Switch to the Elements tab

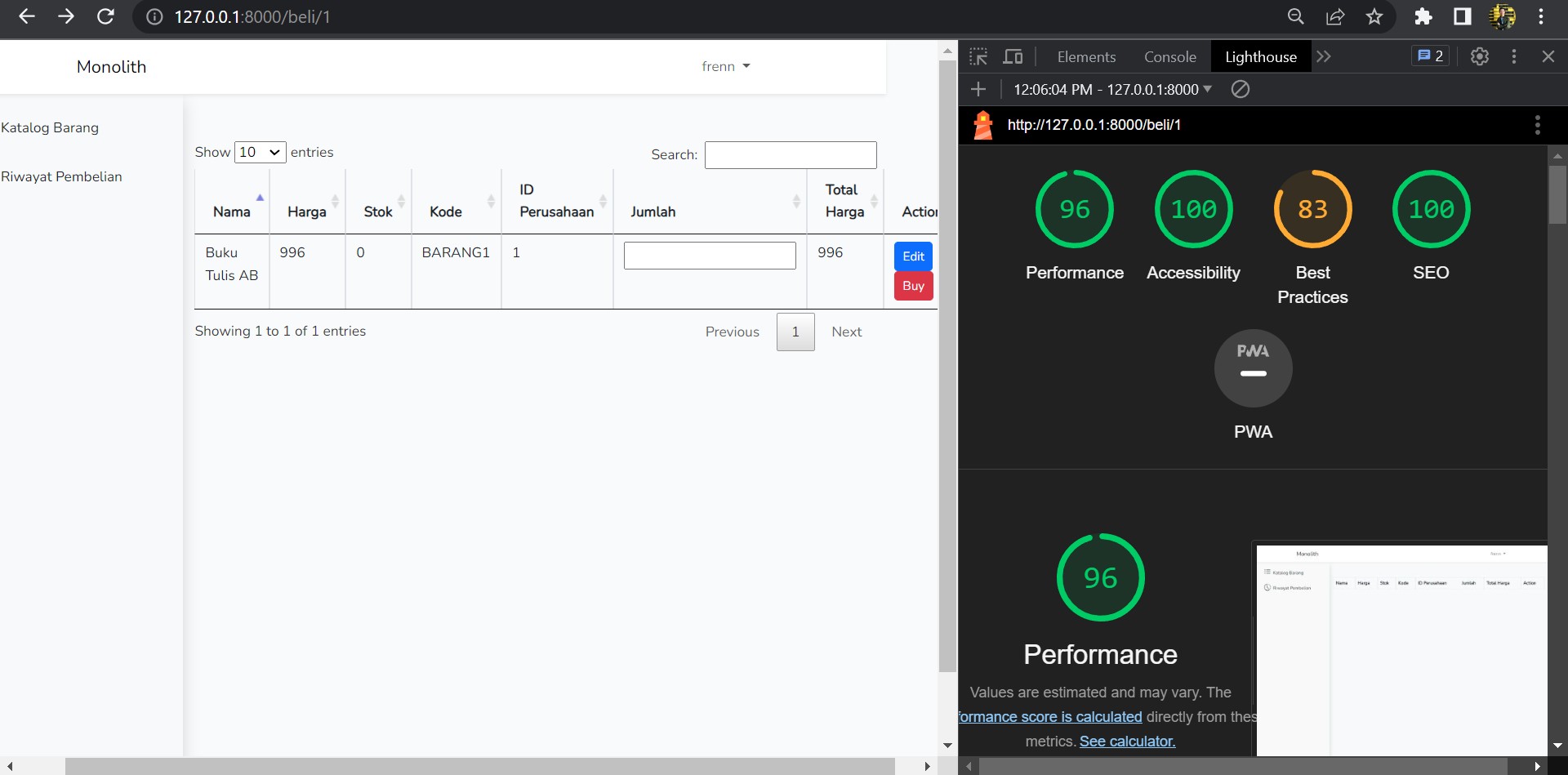tap(1086, 56)
